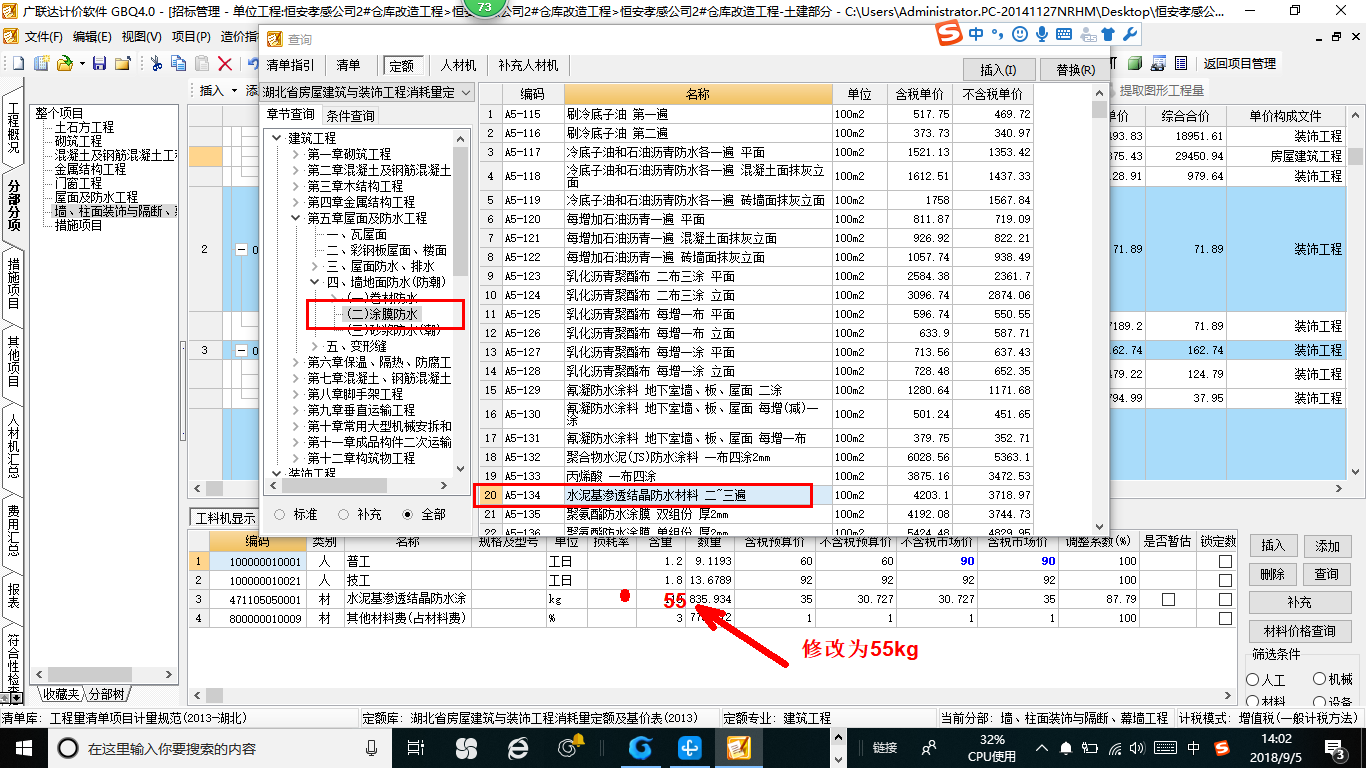This screenshot has width=1366, height=768.
Task: Open the 编辑(E) menu
Action: (x=92, y=37)
